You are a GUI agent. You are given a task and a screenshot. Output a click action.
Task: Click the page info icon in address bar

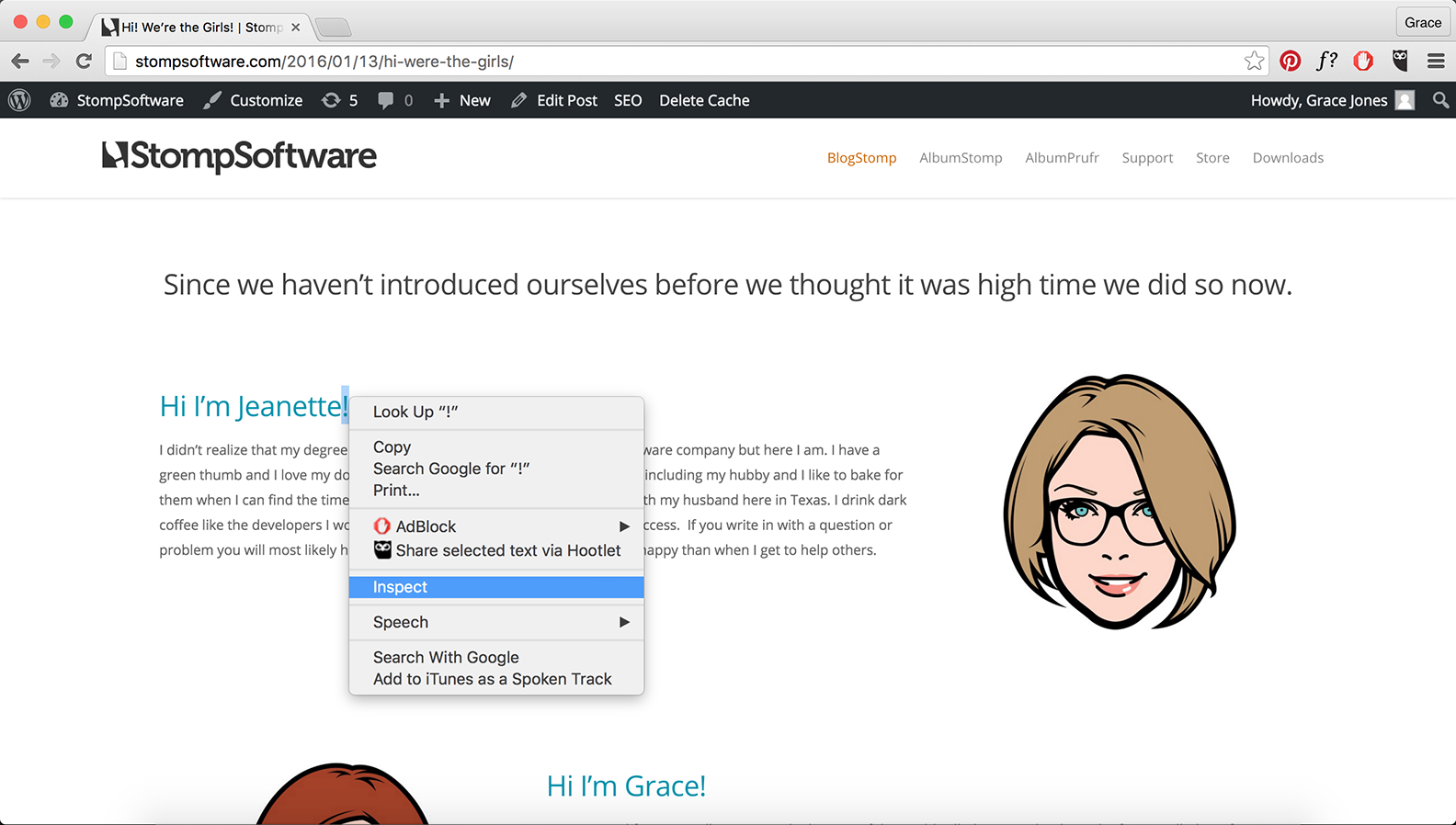tap(120, 62)
